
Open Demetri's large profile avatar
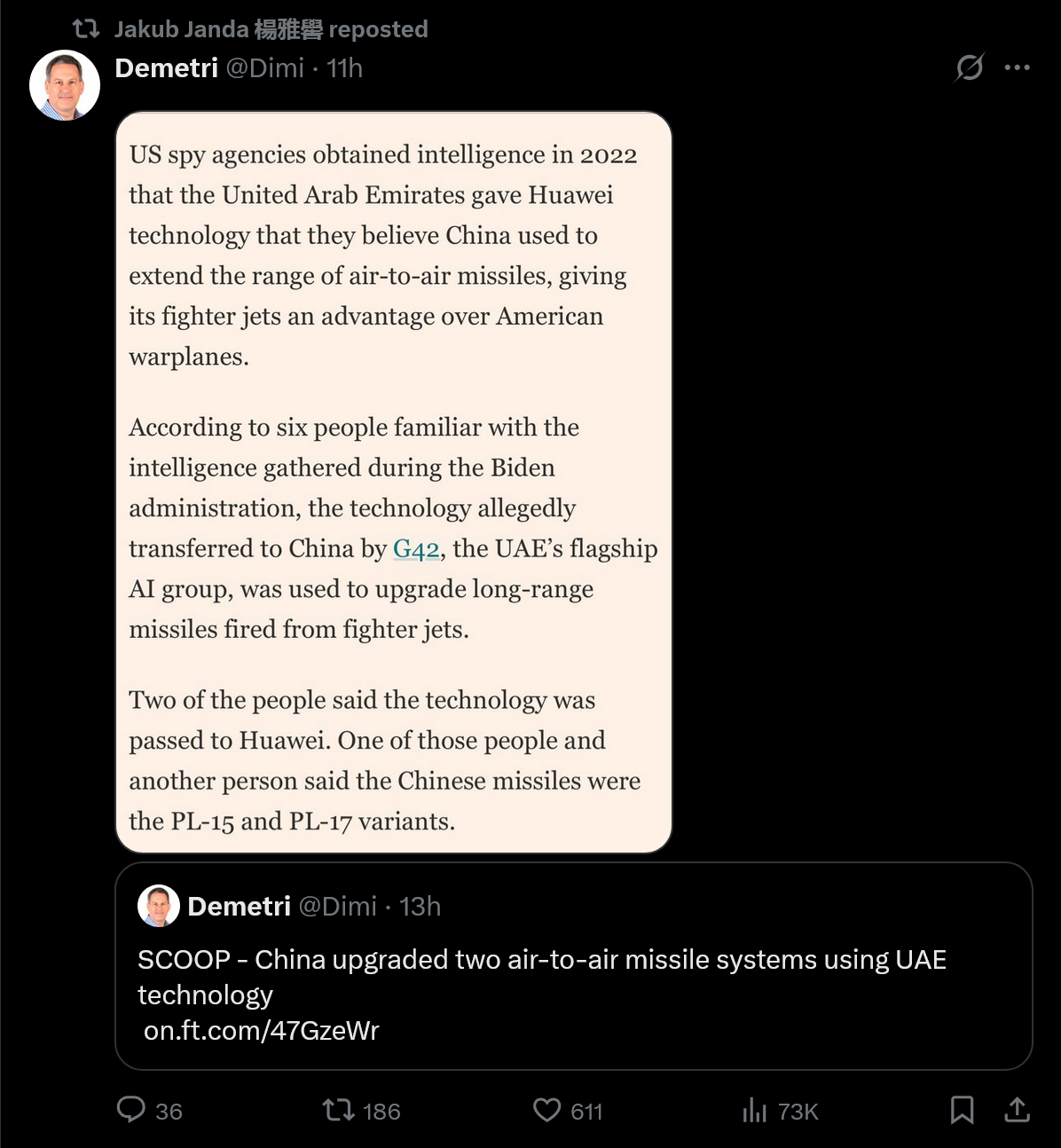click(x=65, y=85)
